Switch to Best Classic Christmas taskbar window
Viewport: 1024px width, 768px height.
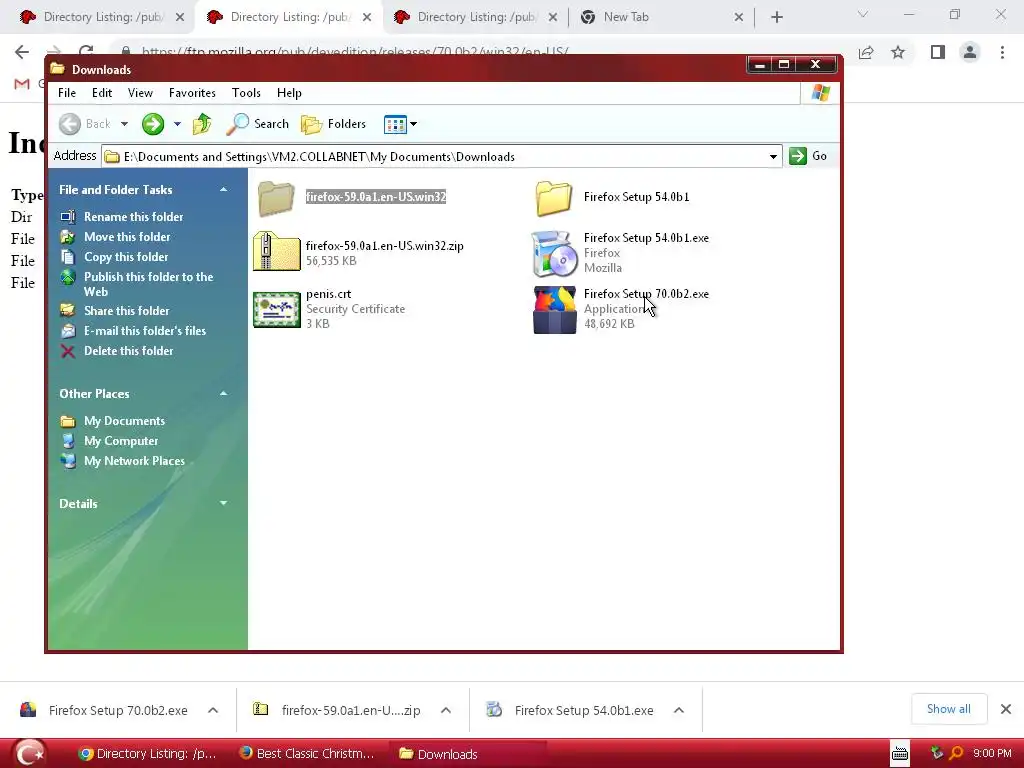pos(307,754)
